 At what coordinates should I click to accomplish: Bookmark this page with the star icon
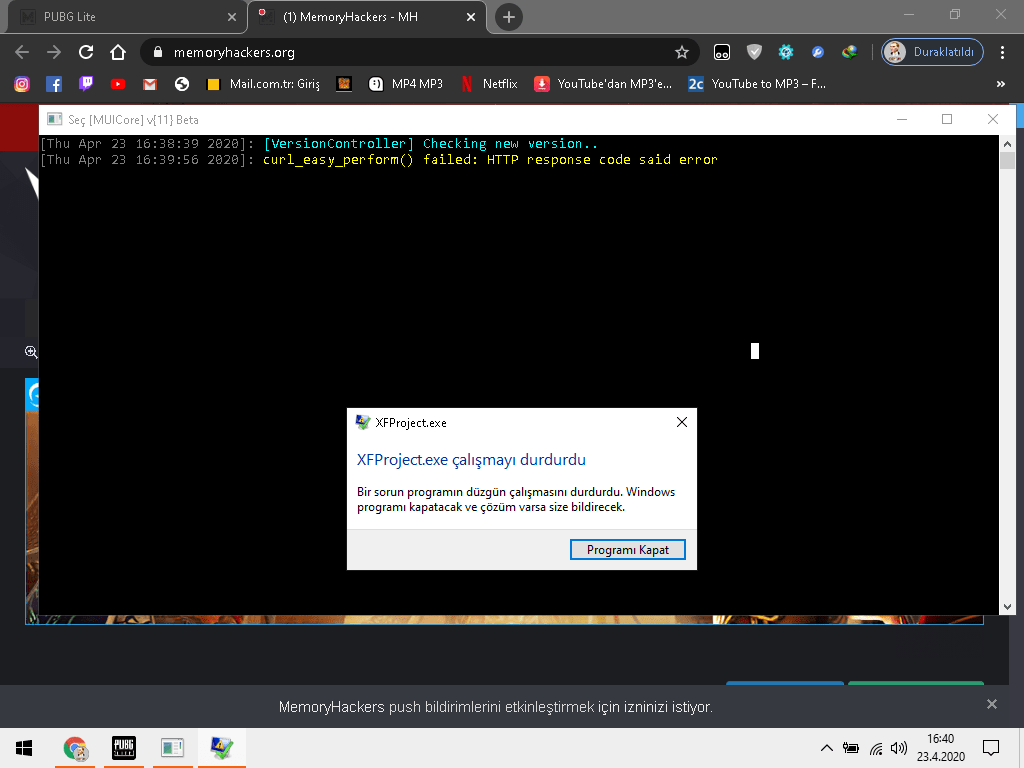[x=682, y=52]
